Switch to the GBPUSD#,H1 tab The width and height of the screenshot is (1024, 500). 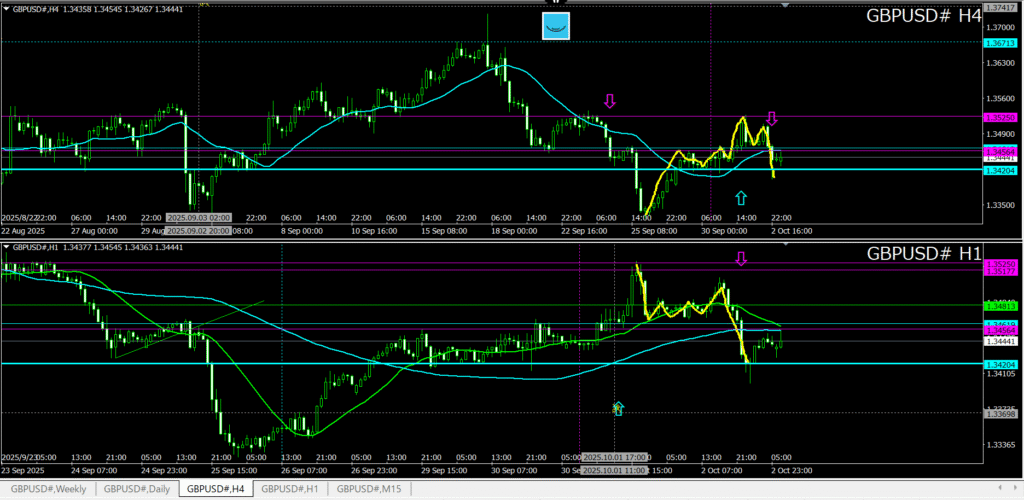290,489
